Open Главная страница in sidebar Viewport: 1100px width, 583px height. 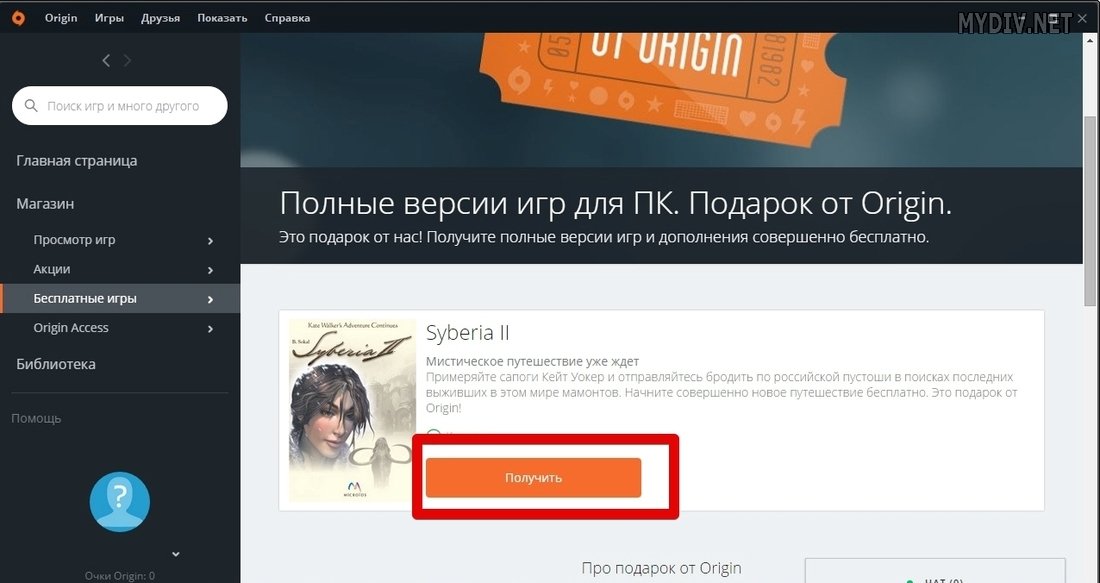pyautogui.click(x=76, y=161)
